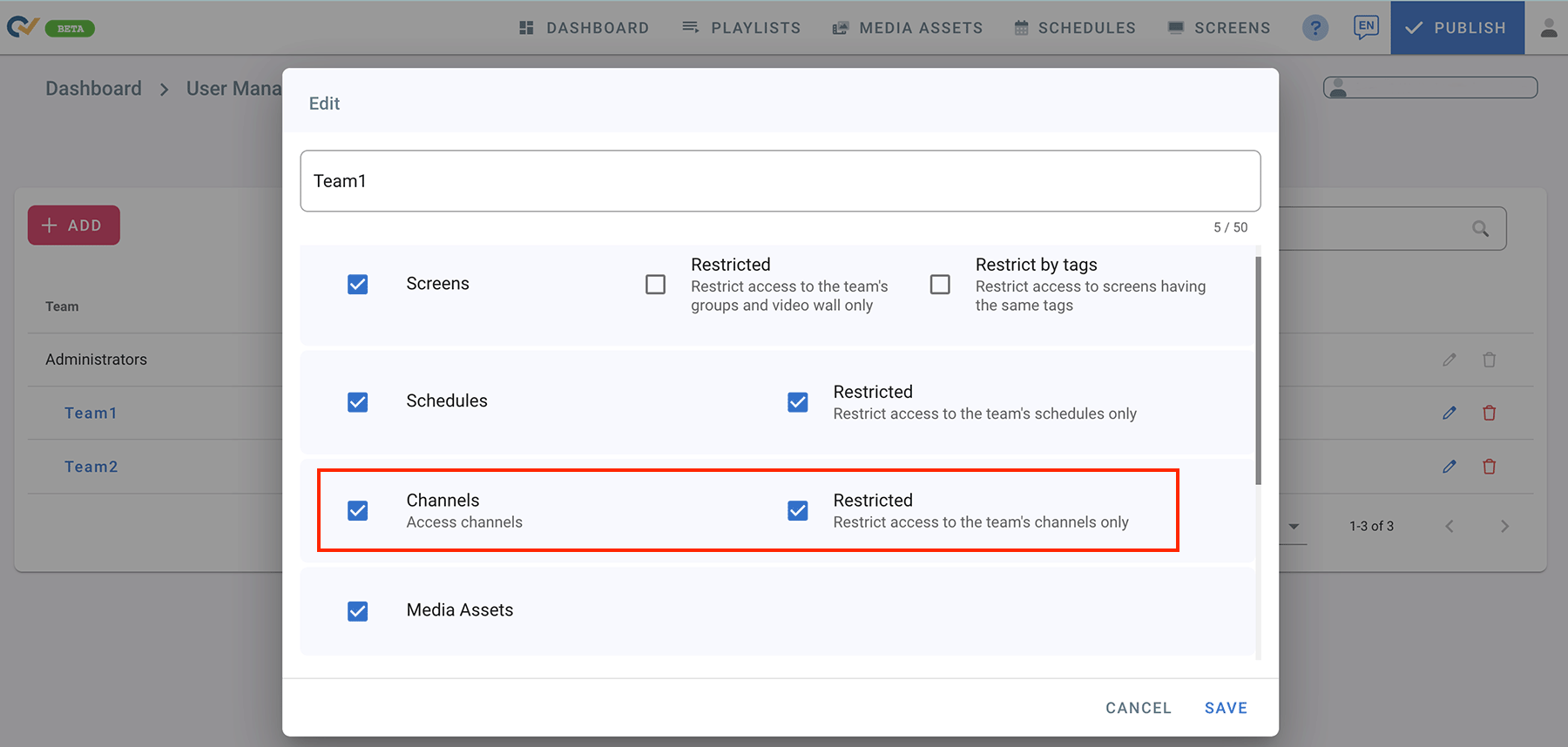Screen dimensions: 1568x747
Task: Click the pencil edit icon for Team1
Action: click(x=1449, y=414)
